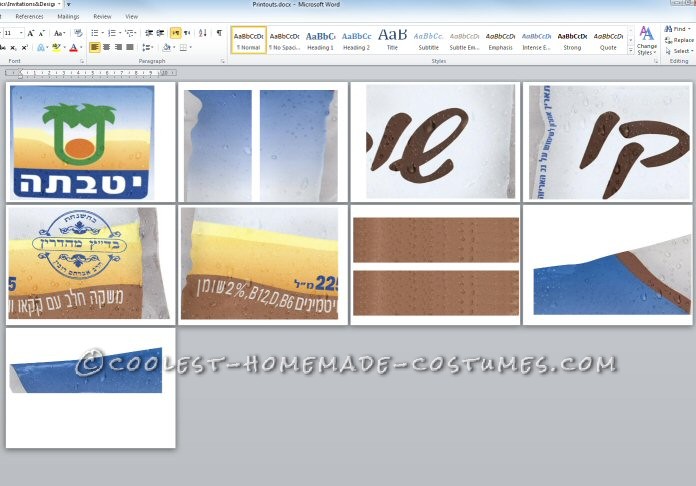
Task: Open the Mailings tab
Action: point(68,16)
